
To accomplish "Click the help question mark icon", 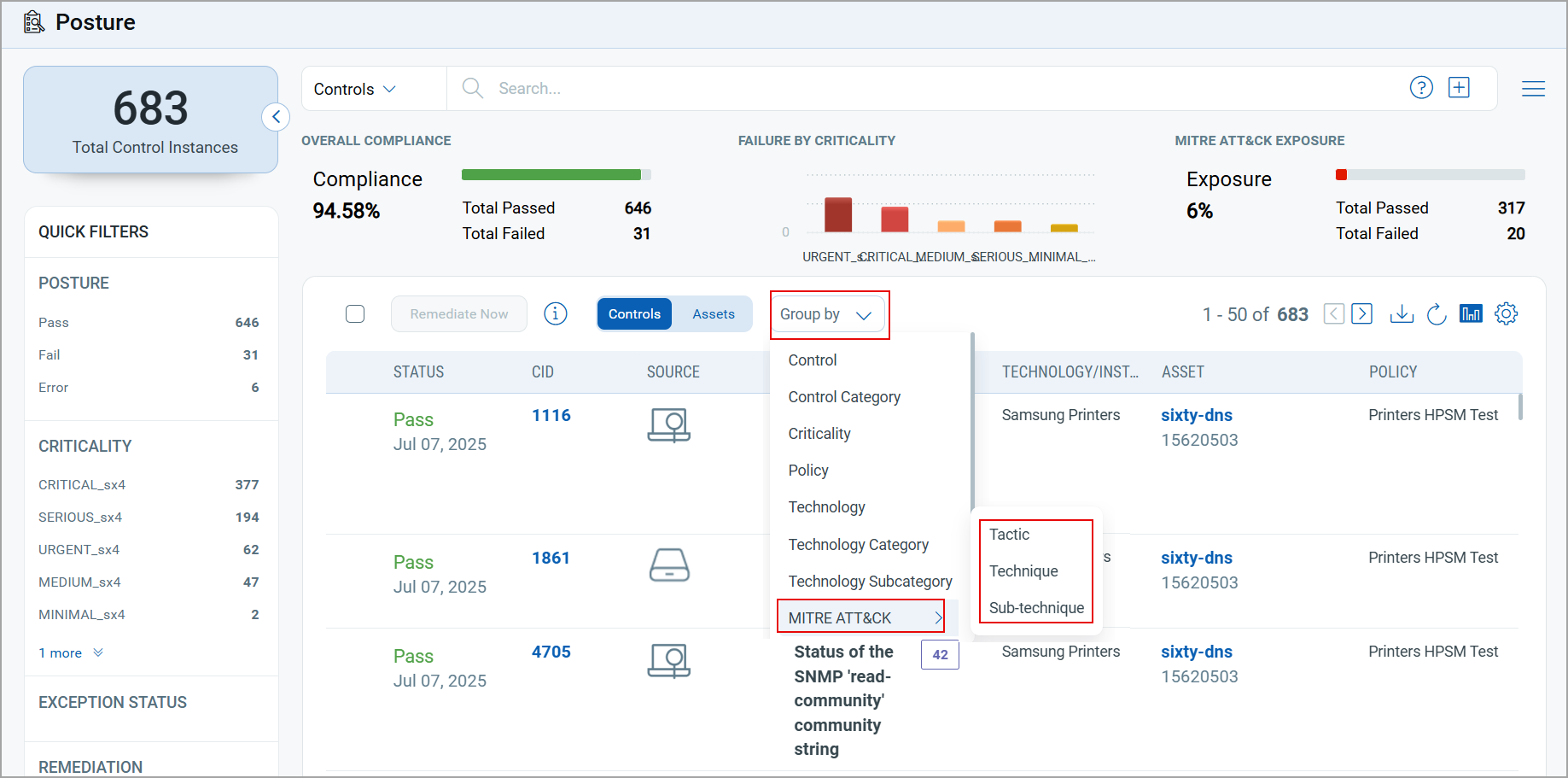I will [x=1421, y=87].
